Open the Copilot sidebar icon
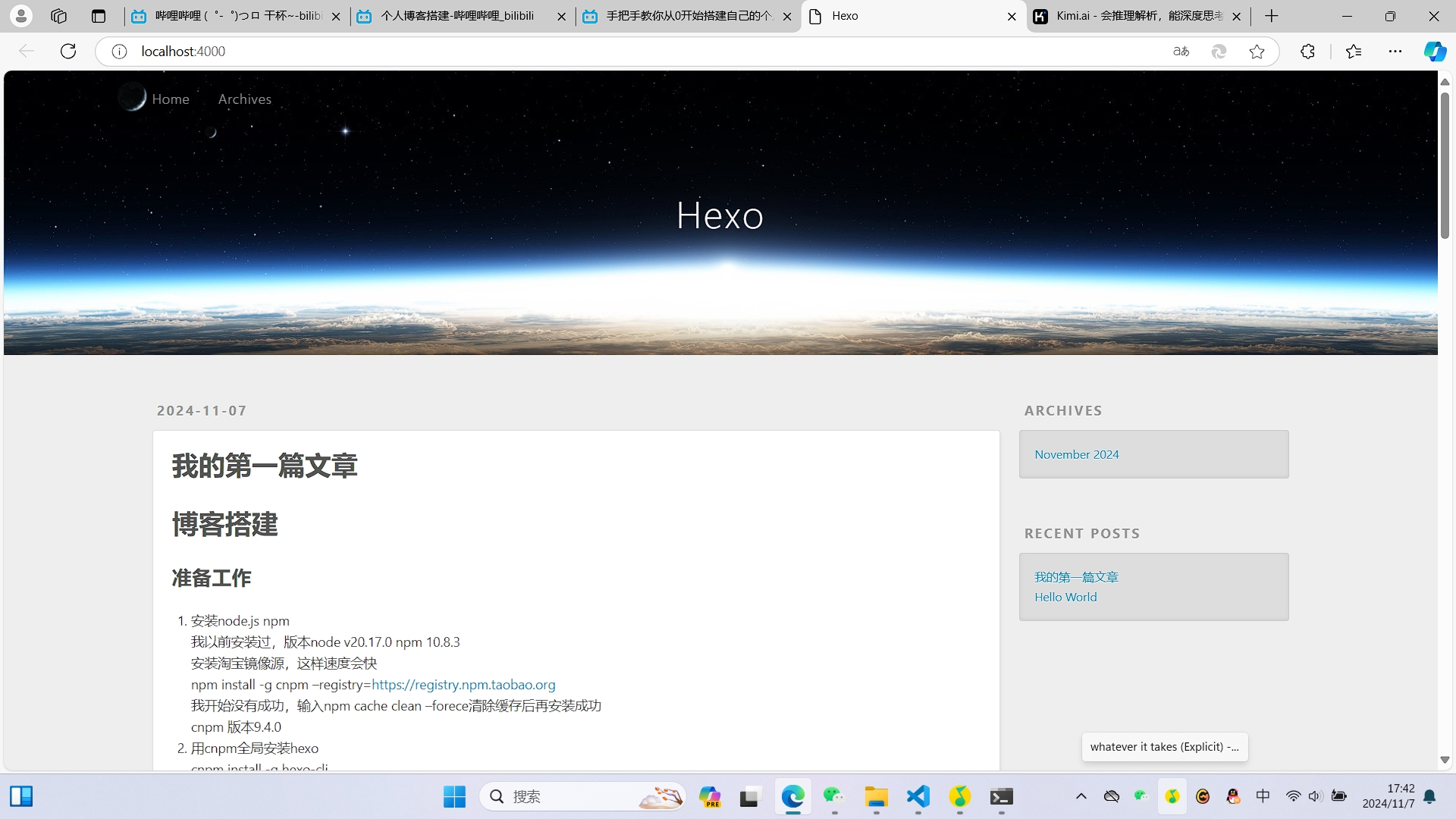1456x819 pixels. point(1434,52)
